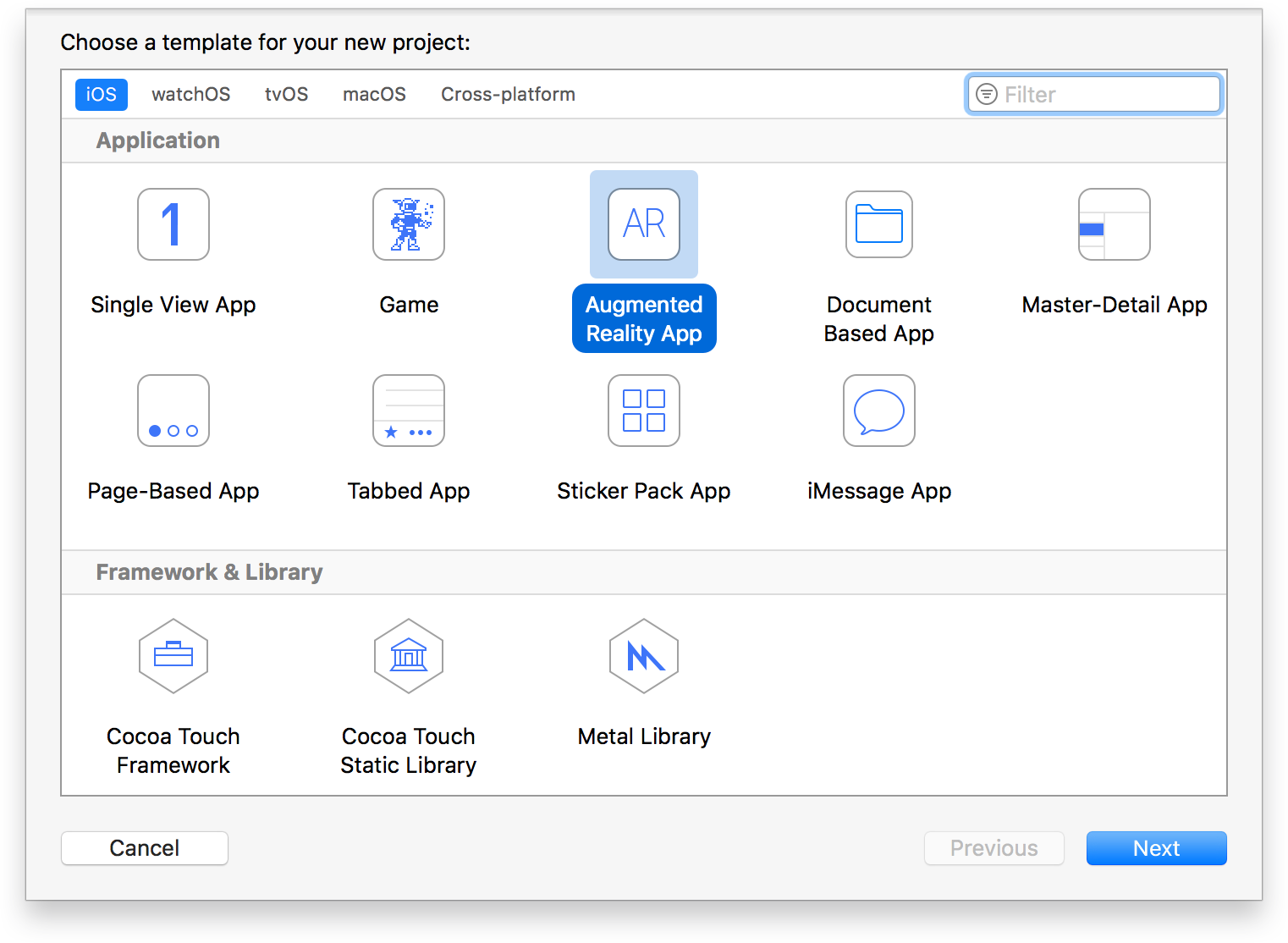Viewport: 1288px width, 943px height.
Task: Cancel the new project dialog
Action: (145, 848)
